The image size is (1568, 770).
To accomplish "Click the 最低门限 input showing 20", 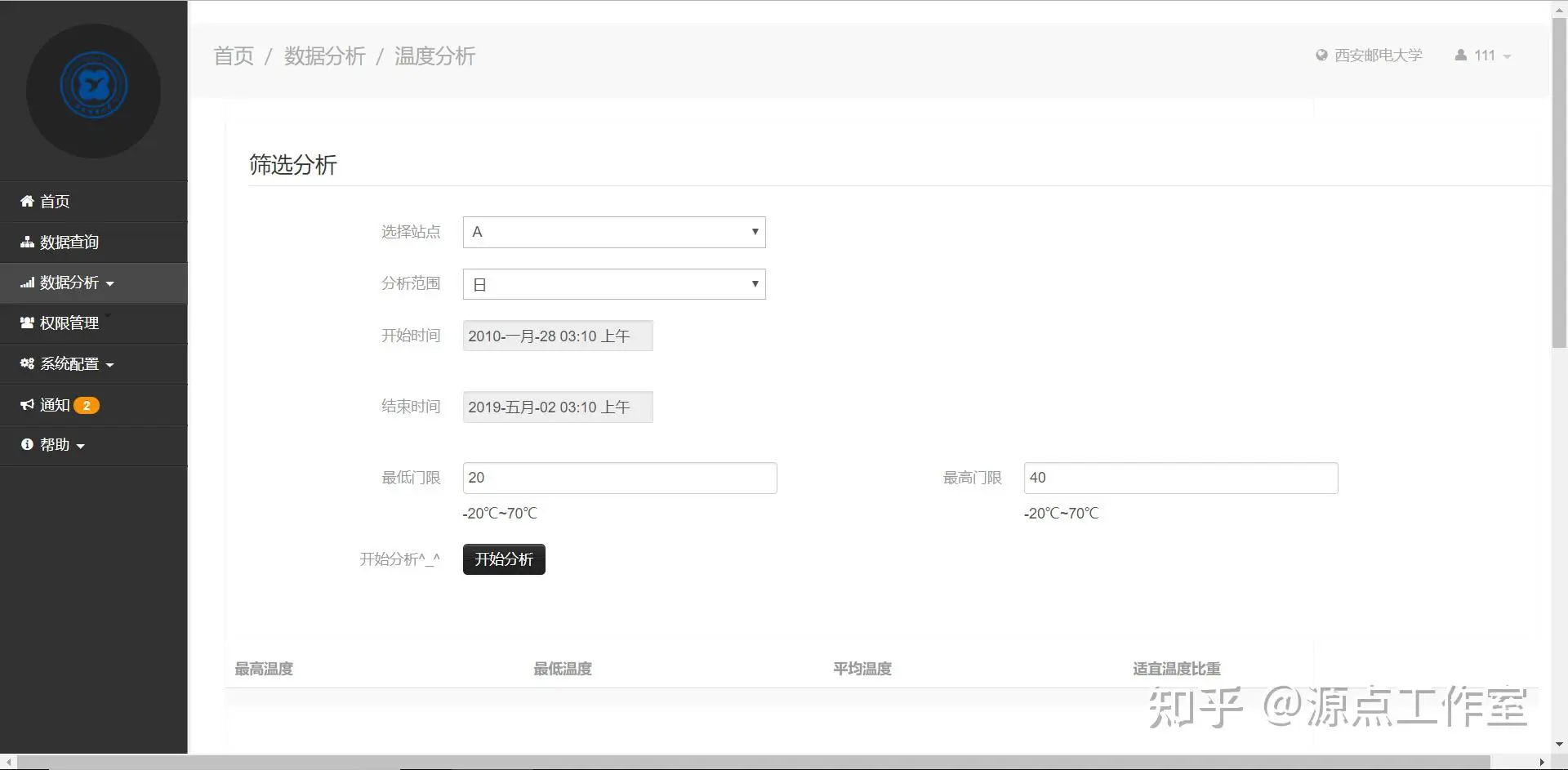I will click(620, 478).
